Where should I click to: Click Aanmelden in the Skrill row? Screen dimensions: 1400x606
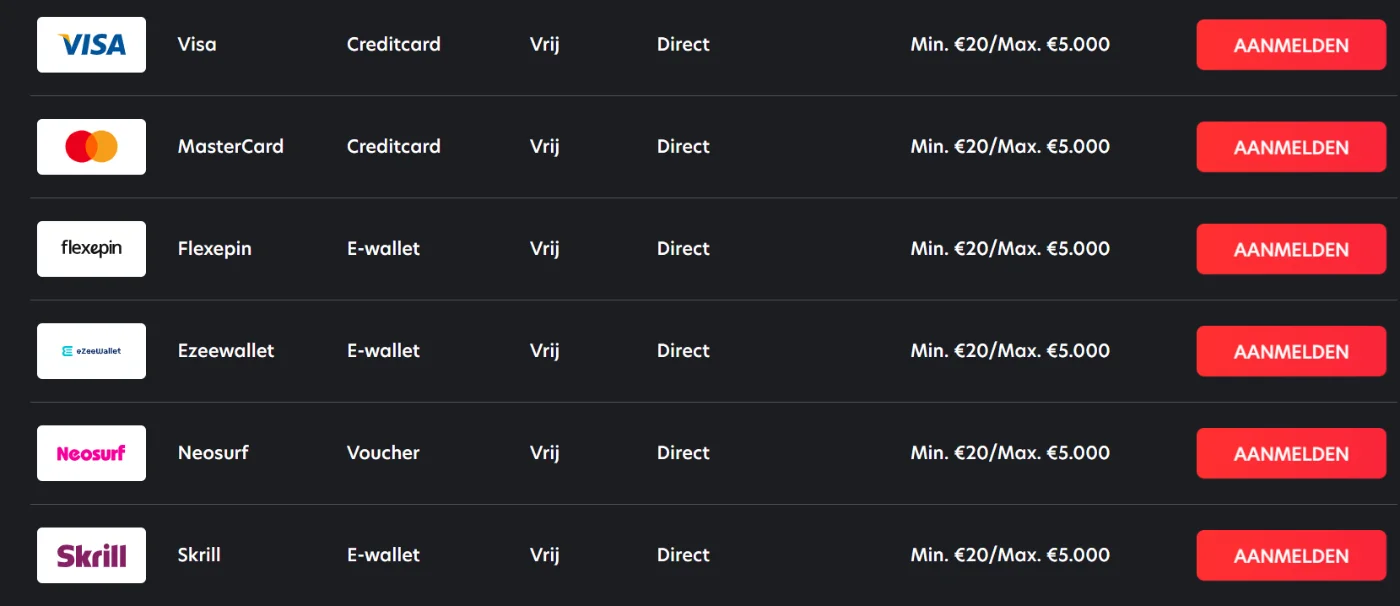(x=1291, y=555)
